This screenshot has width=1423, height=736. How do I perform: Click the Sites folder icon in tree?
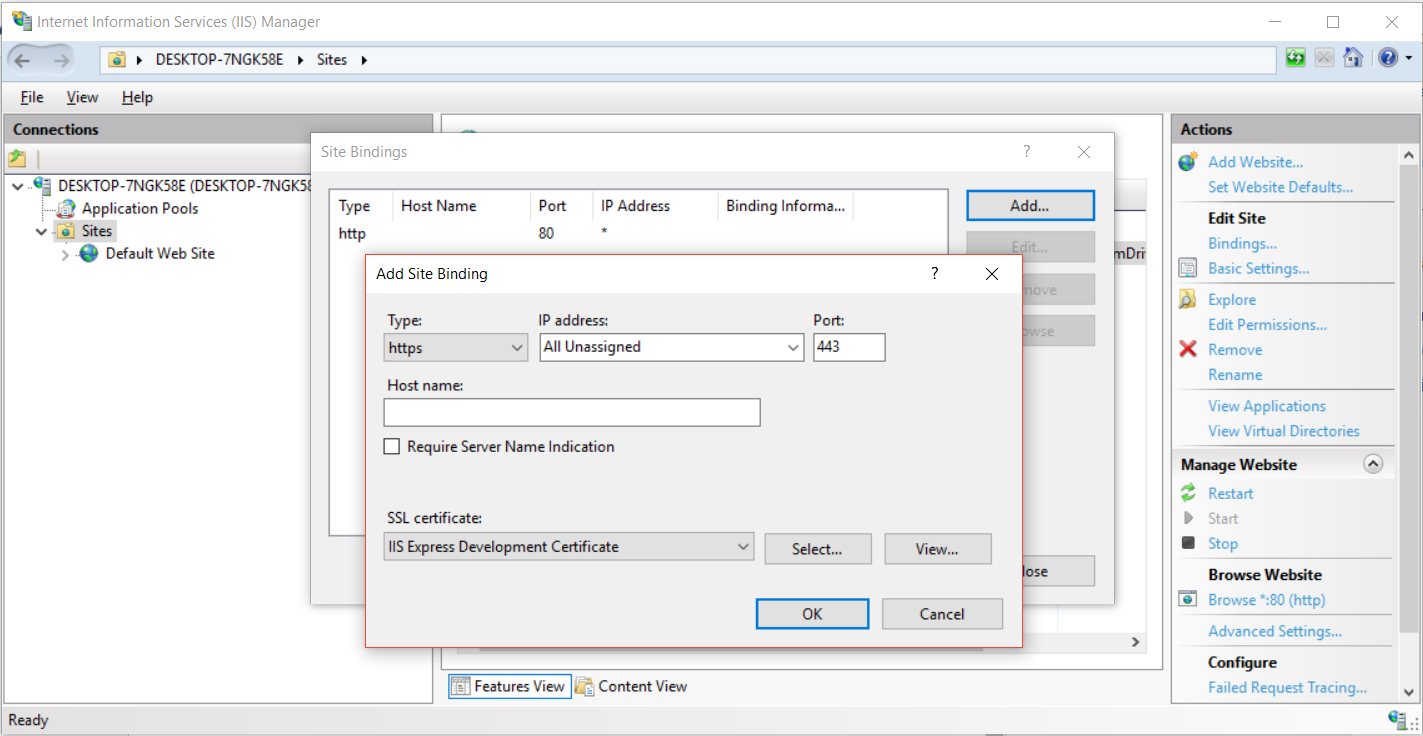tap(66, 231)
